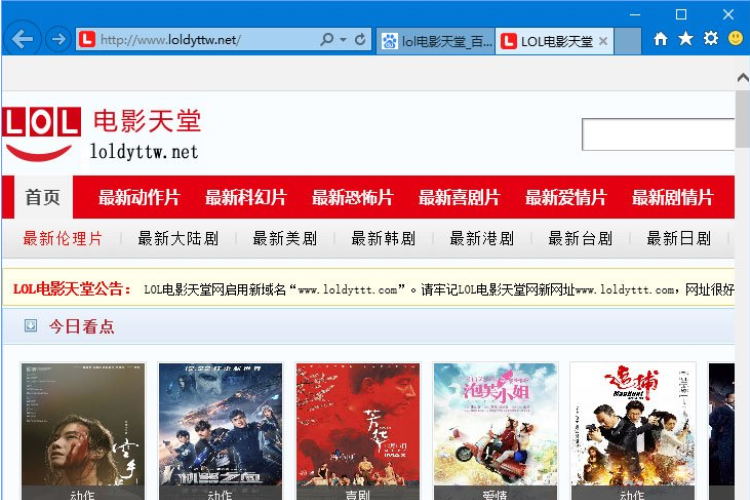Open the 最新韩剧 link
This screenshot has width=750, height=500.
pos(384,238)
